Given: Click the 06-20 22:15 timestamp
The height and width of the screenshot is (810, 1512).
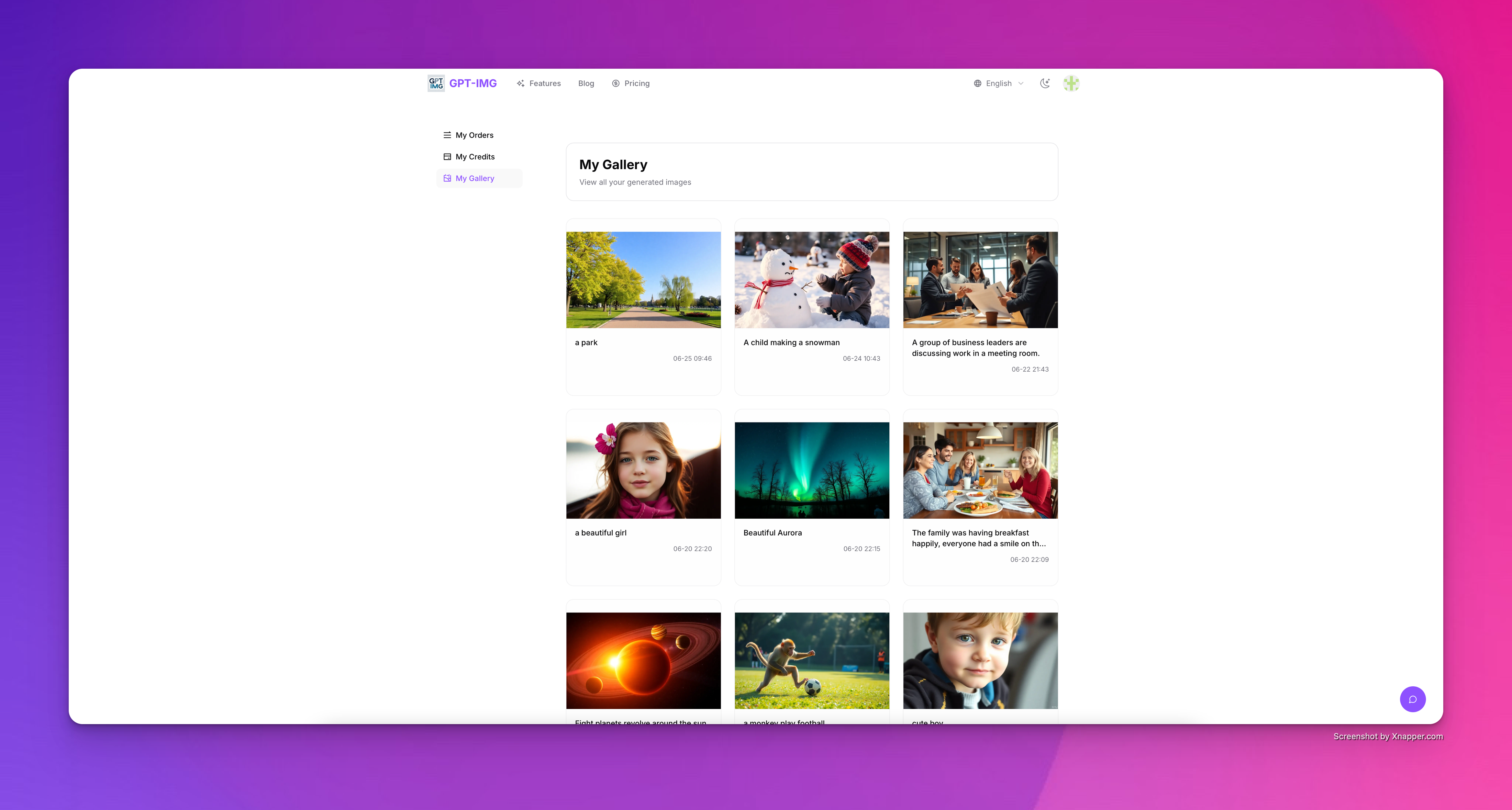Looking at the screenshot, I should (x=861, y=548).
